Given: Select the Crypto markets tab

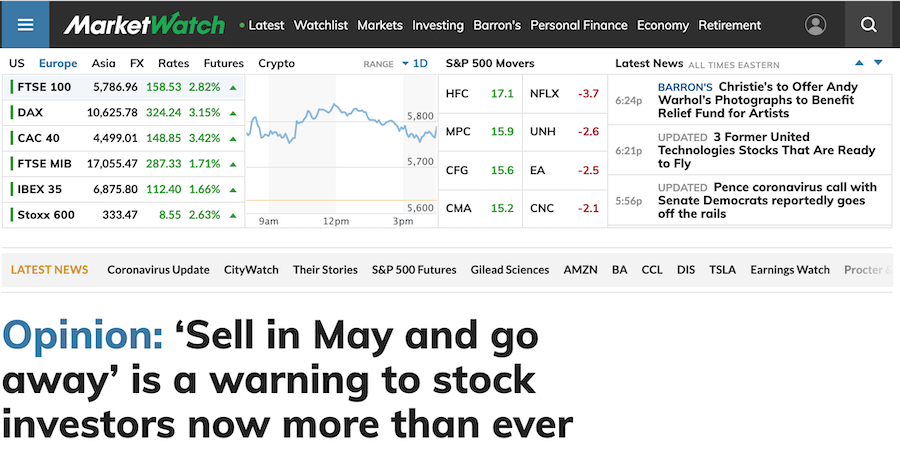Looking at the screenshot, I should click(x=276, y=63).
